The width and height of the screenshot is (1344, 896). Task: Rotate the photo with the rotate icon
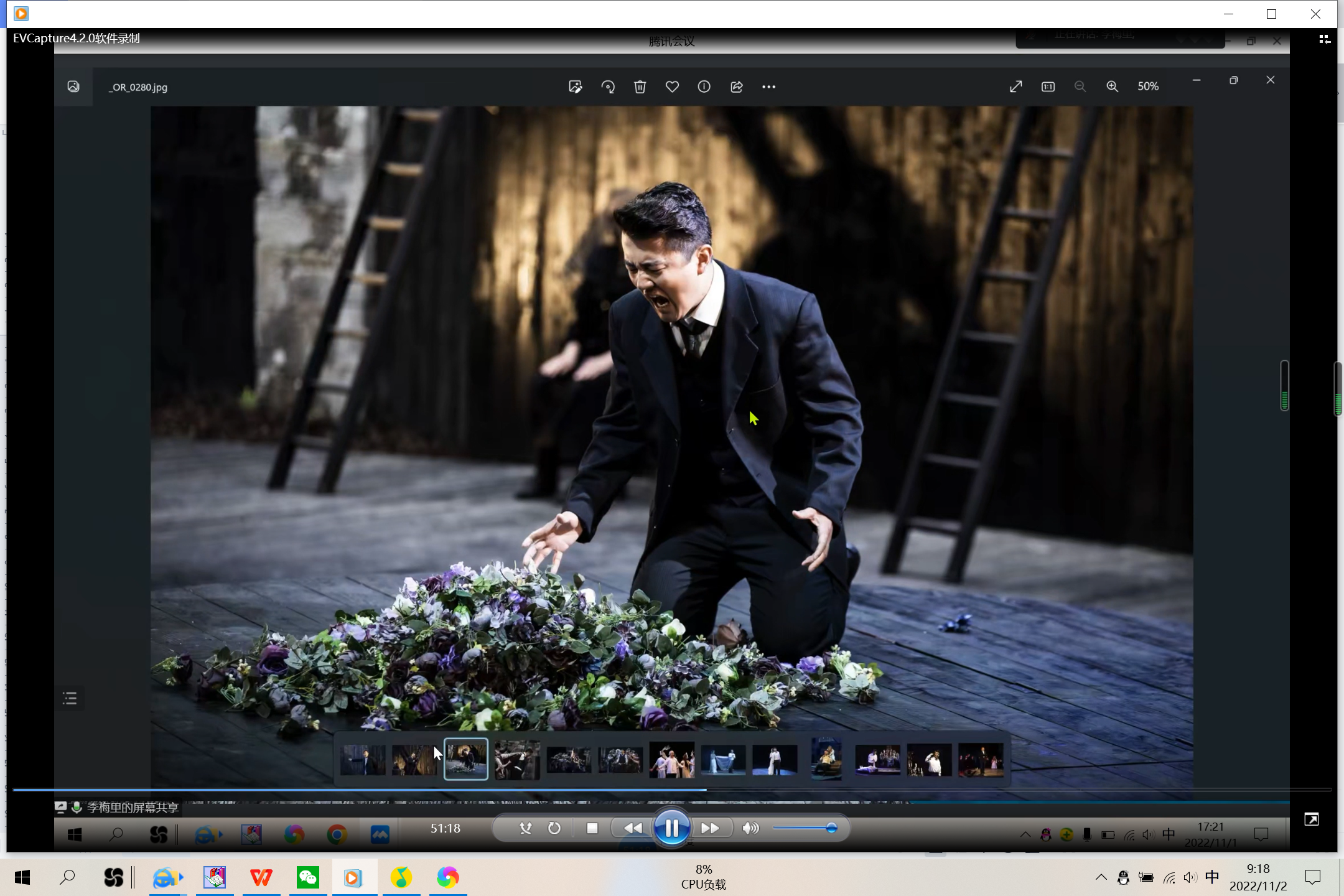tap(608, 87)
